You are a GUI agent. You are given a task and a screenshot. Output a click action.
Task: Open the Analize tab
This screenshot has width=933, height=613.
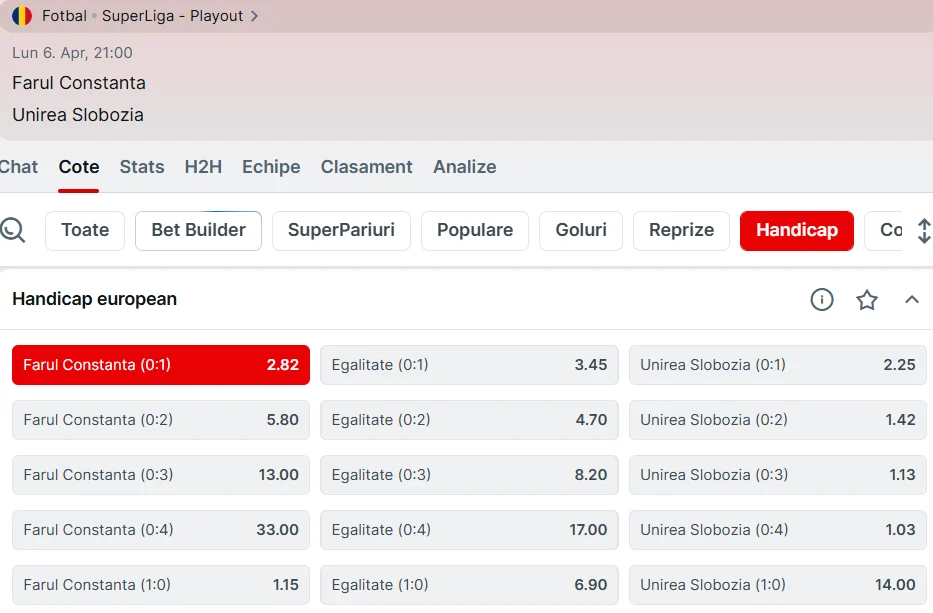pos(464,167)
